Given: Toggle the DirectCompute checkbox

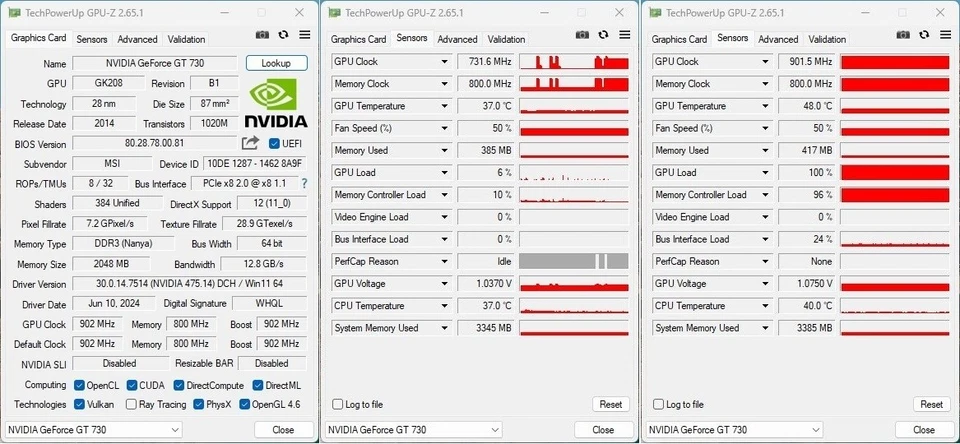Looking at the screenshot, I should coord(178,385).
